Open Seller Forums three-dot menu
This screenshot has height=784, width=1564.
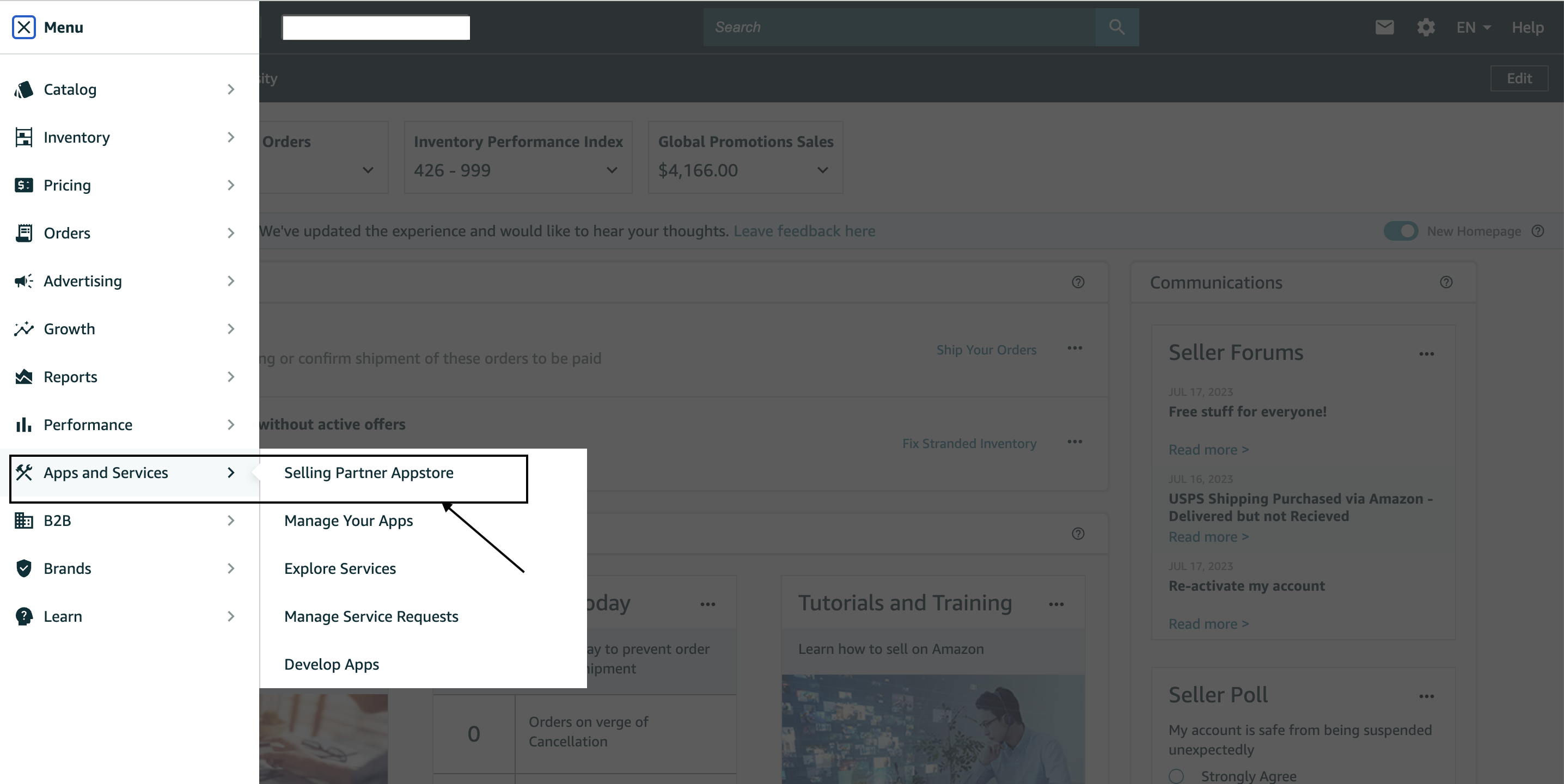point(1427,354)
